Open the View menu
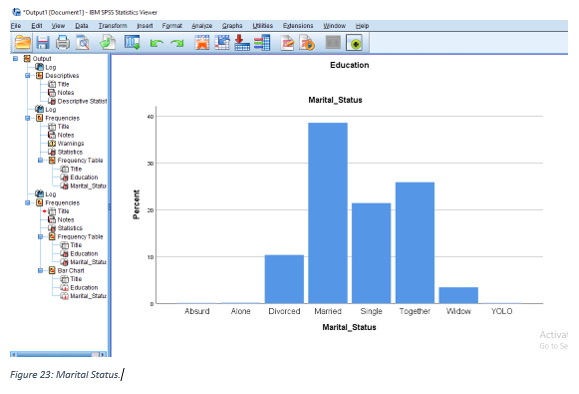Screen dimensions: 579x394 [58, 25]
